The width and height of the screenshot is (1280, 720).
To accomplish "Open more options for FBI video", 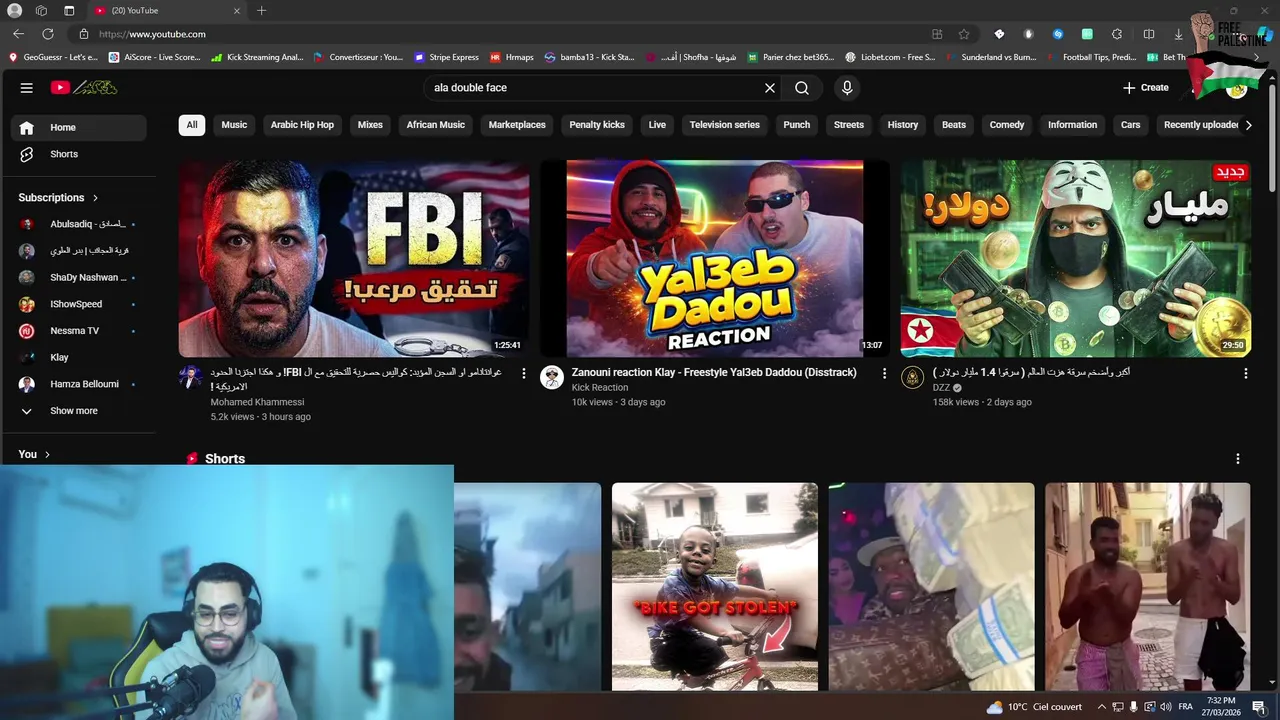I will pos(523,373).
